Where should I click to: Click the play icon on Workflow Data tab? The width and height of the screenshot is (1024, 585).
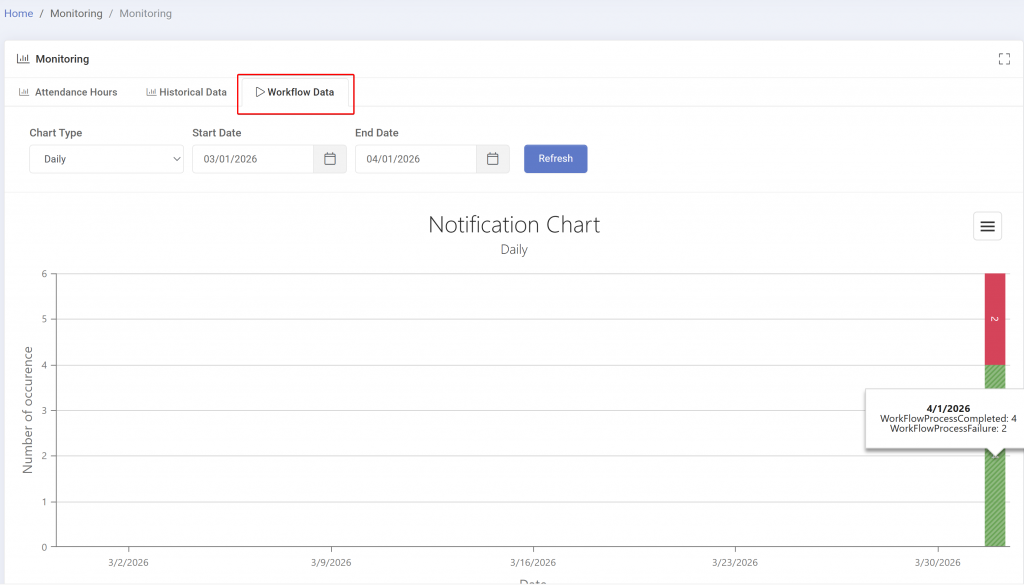click(260, 92)
